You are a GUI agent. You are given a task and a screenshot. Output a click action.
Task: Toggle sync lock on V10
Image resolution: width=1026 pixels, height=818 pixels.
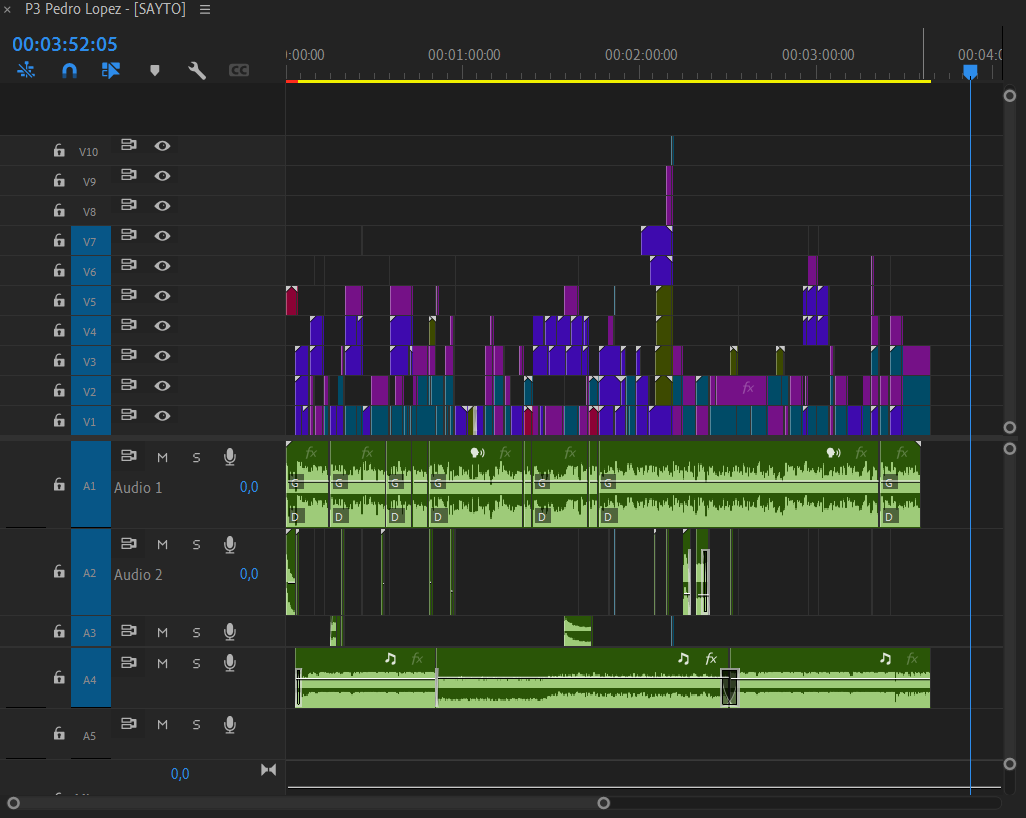pos(129,145)
